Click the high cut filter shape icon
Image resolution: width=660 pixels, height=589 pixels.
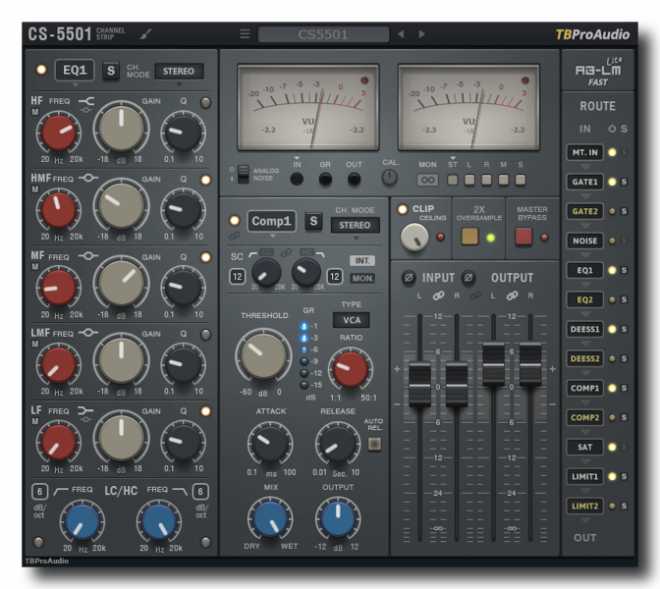point(180,491)
